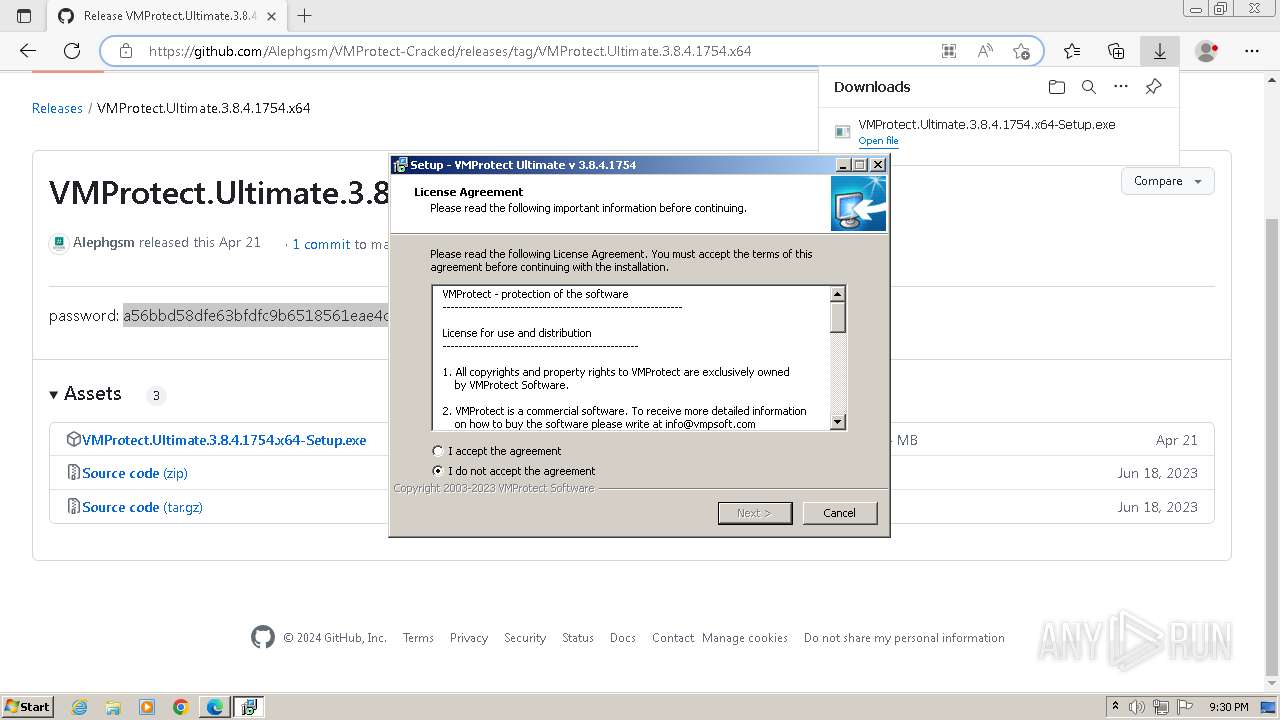1280x720 pixels.
Task: Click the password hash text
Action: (x=255, y=316)
